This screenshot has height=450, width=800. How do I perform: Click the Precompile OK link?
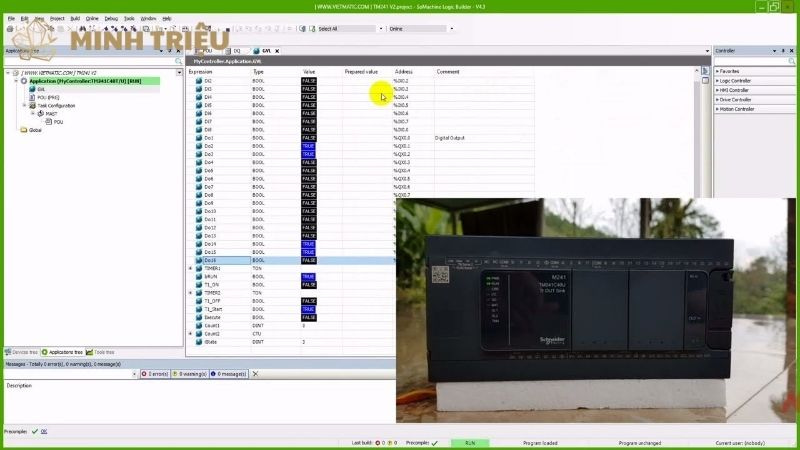[44, 431]
